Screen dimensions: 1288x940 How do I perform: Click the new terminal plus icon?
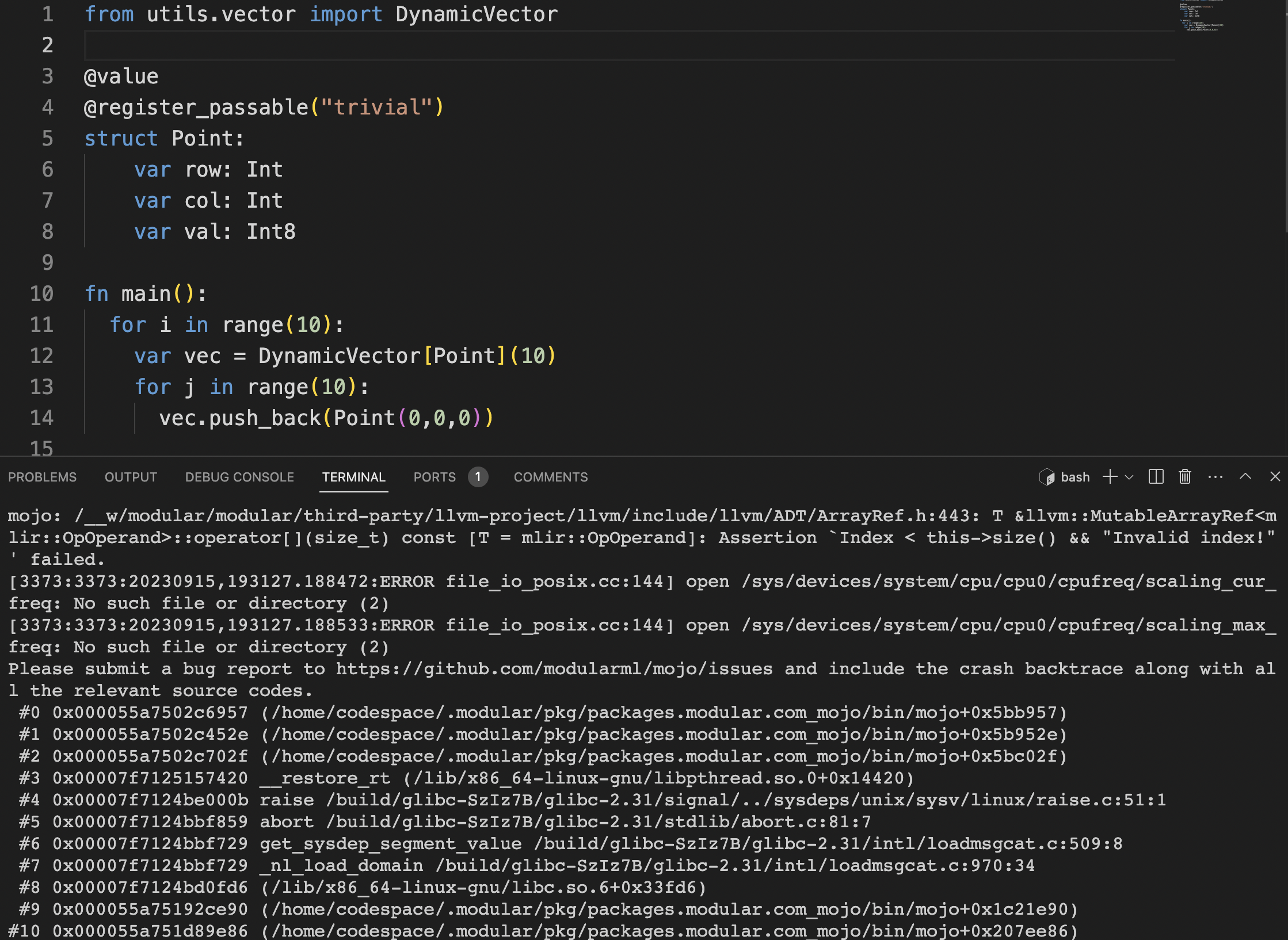1110,477
